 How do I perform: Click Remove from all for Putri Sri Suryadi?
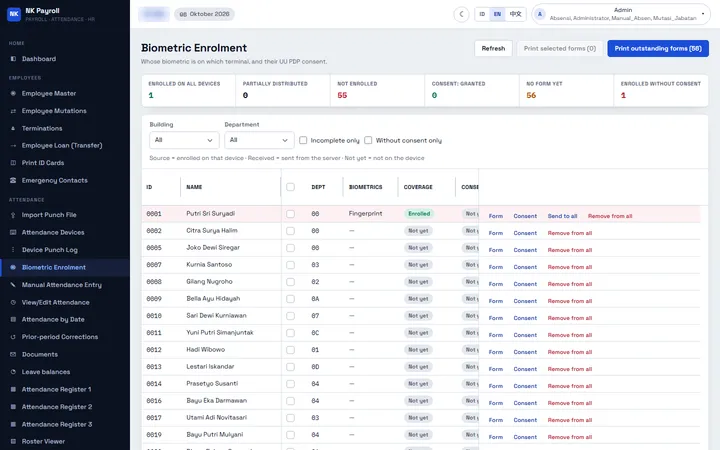point(610,216)
